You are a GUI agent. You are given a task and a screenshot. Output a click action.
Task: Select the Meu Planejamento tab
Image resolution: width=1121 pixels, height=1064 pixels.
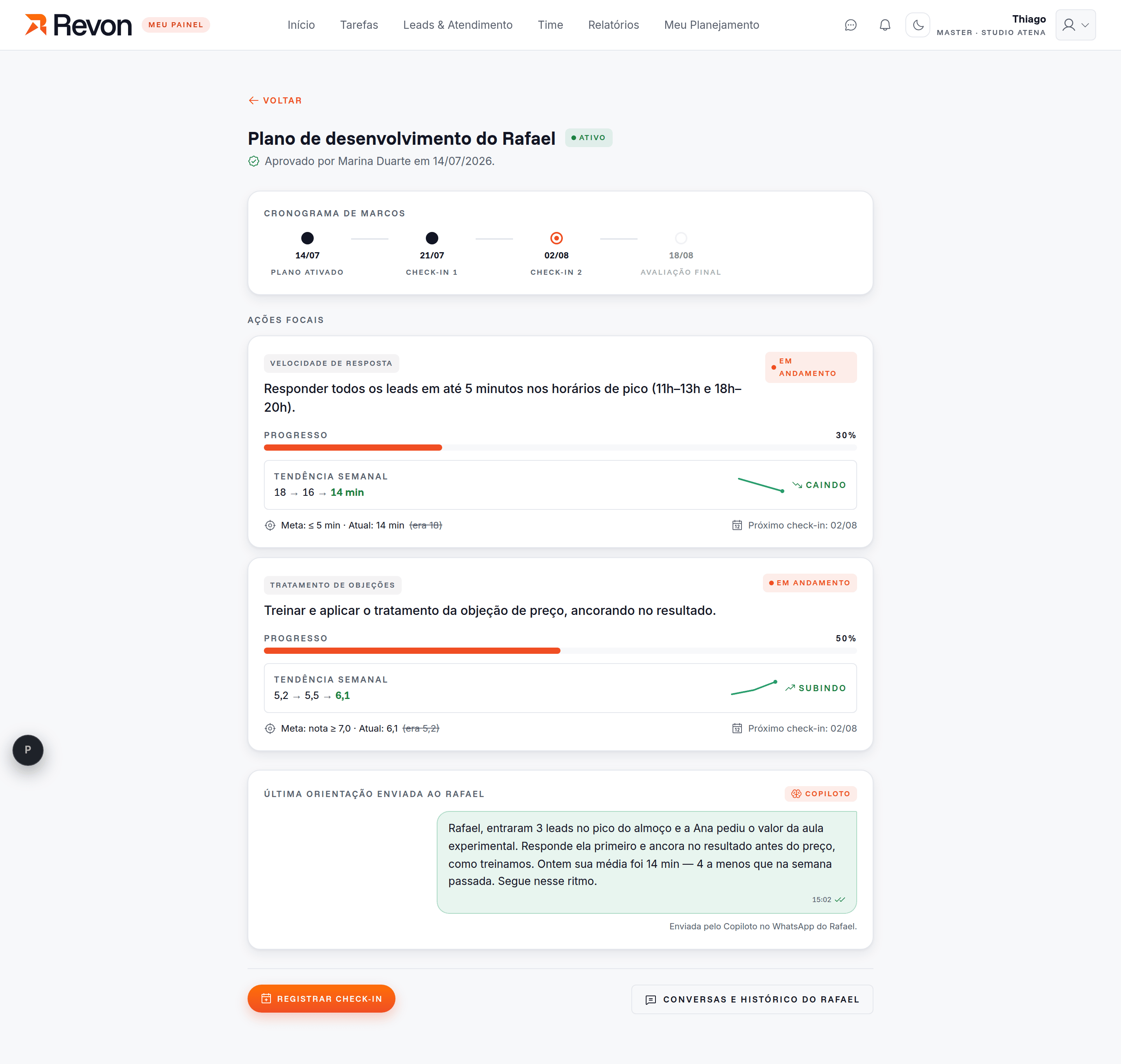click(x=712, y=25)
